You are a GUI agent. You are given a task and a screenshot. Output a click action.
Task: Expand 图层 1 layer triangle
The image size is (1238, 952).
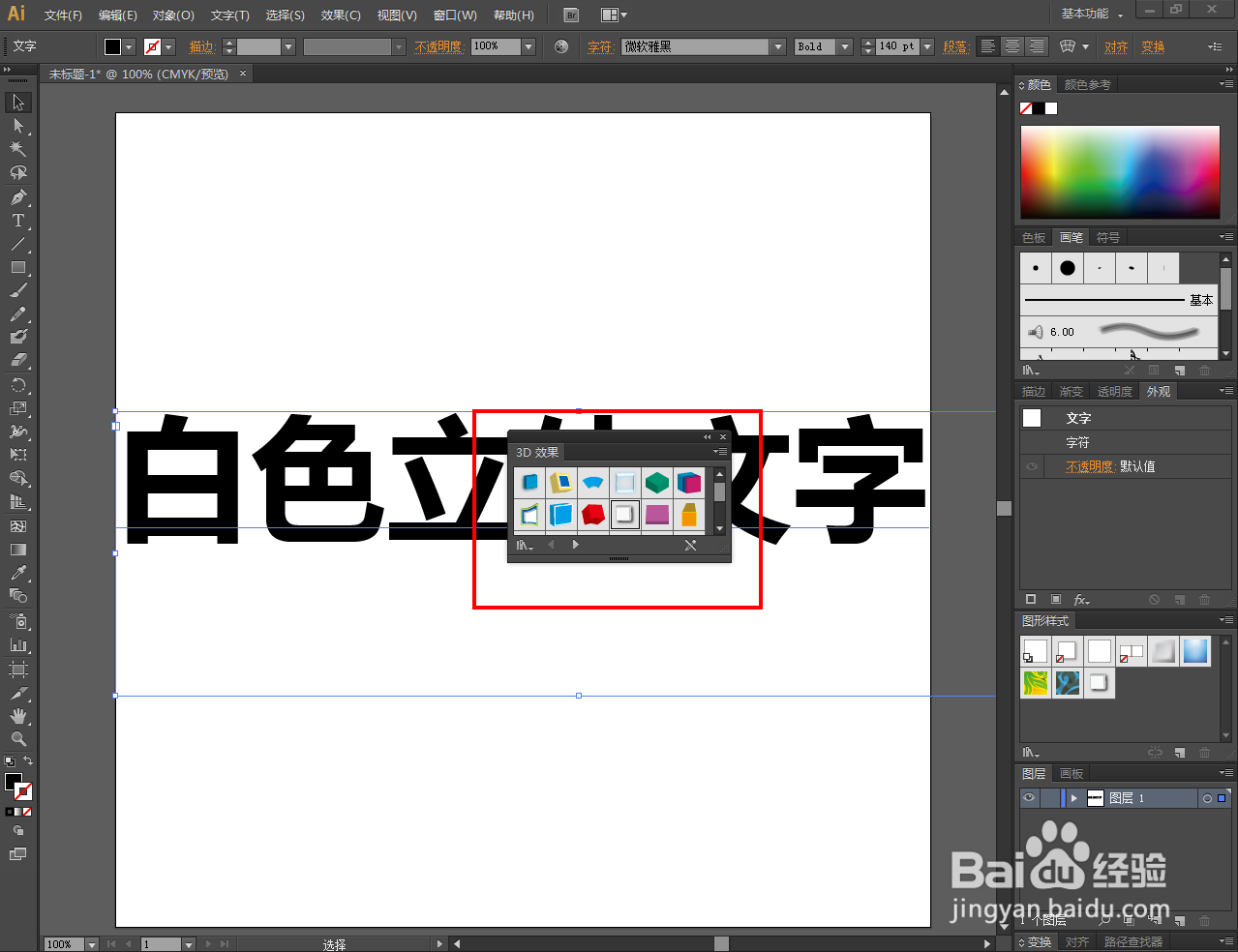coord(1073,798)
